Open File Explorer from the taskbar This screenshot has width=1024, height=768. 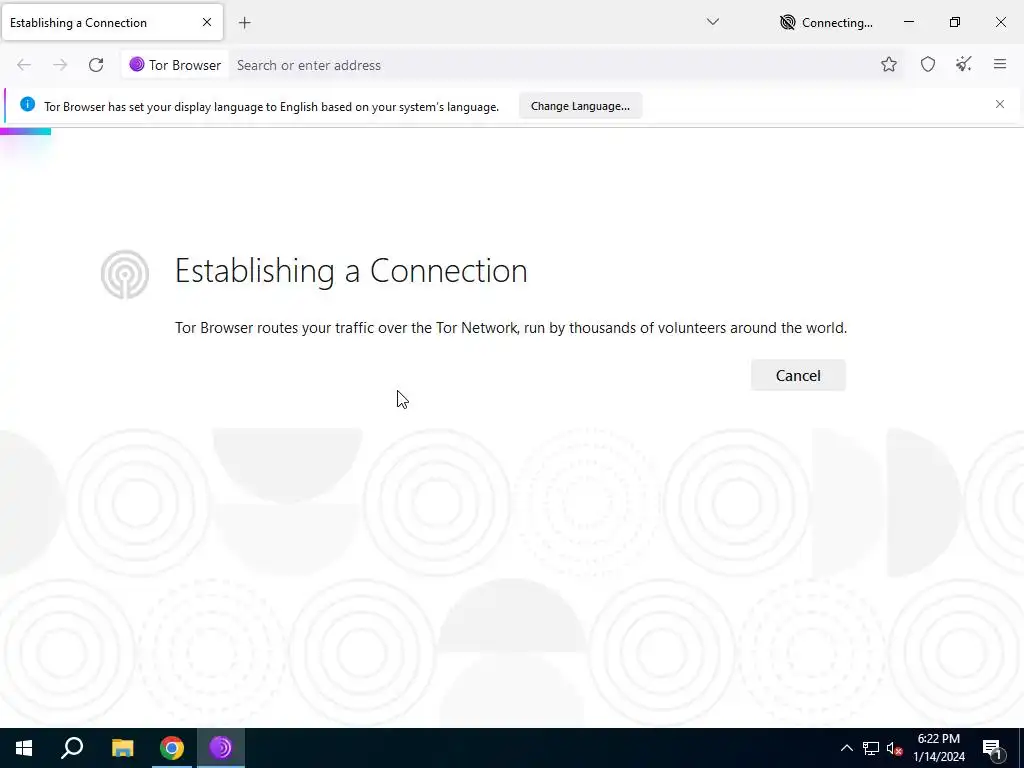(122, 748)
